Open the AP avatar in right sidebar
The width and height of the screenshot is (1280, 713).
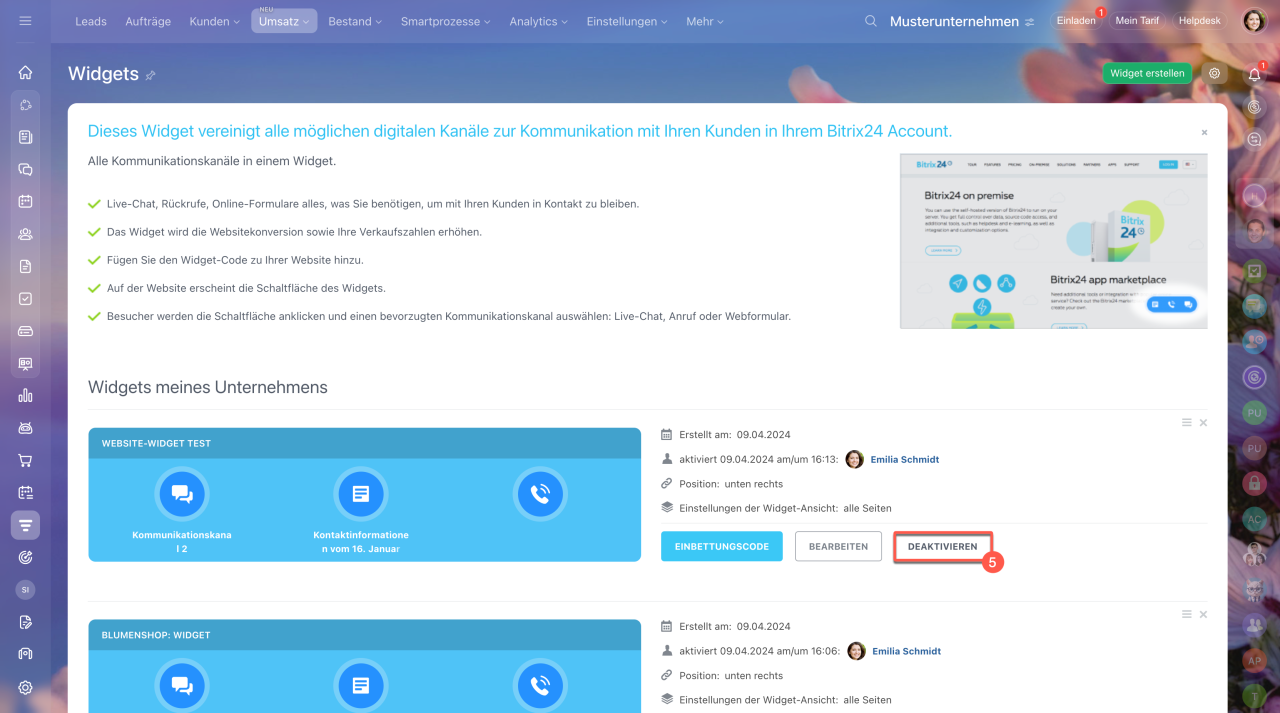pos(1254,661)
